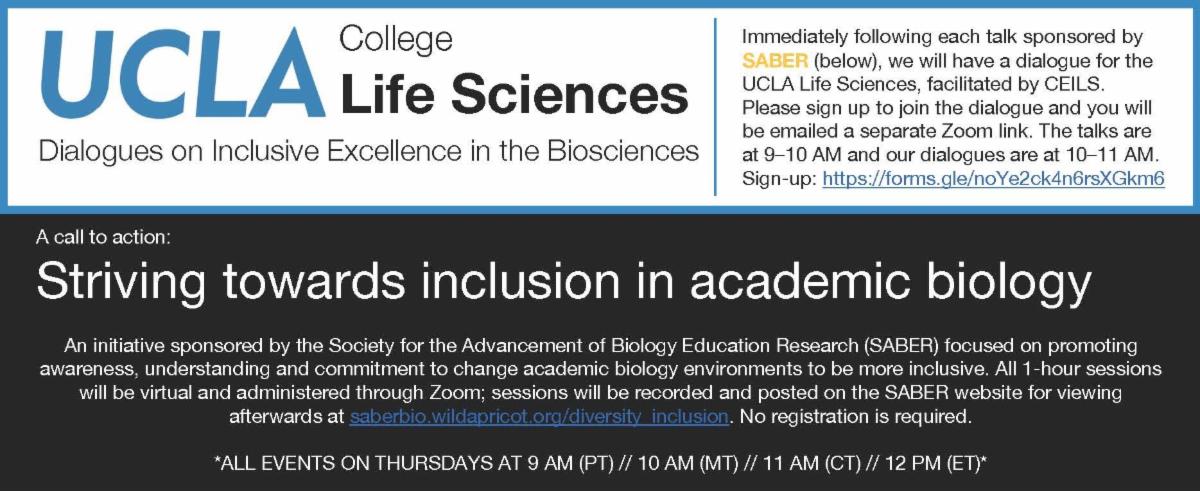
Task: Click the Dialogues on Inclusive Excellence subtitle
Action: point(368,151)
